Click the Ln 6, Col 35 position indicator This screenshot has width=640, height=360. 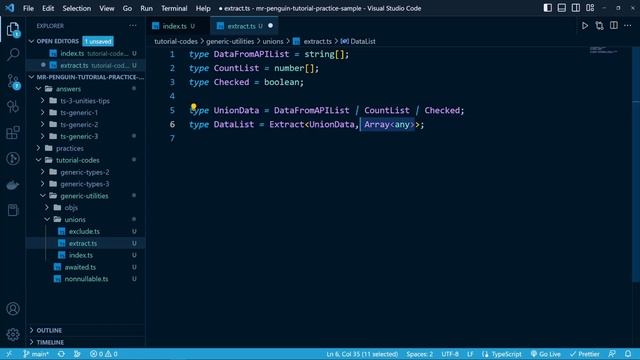362,354
